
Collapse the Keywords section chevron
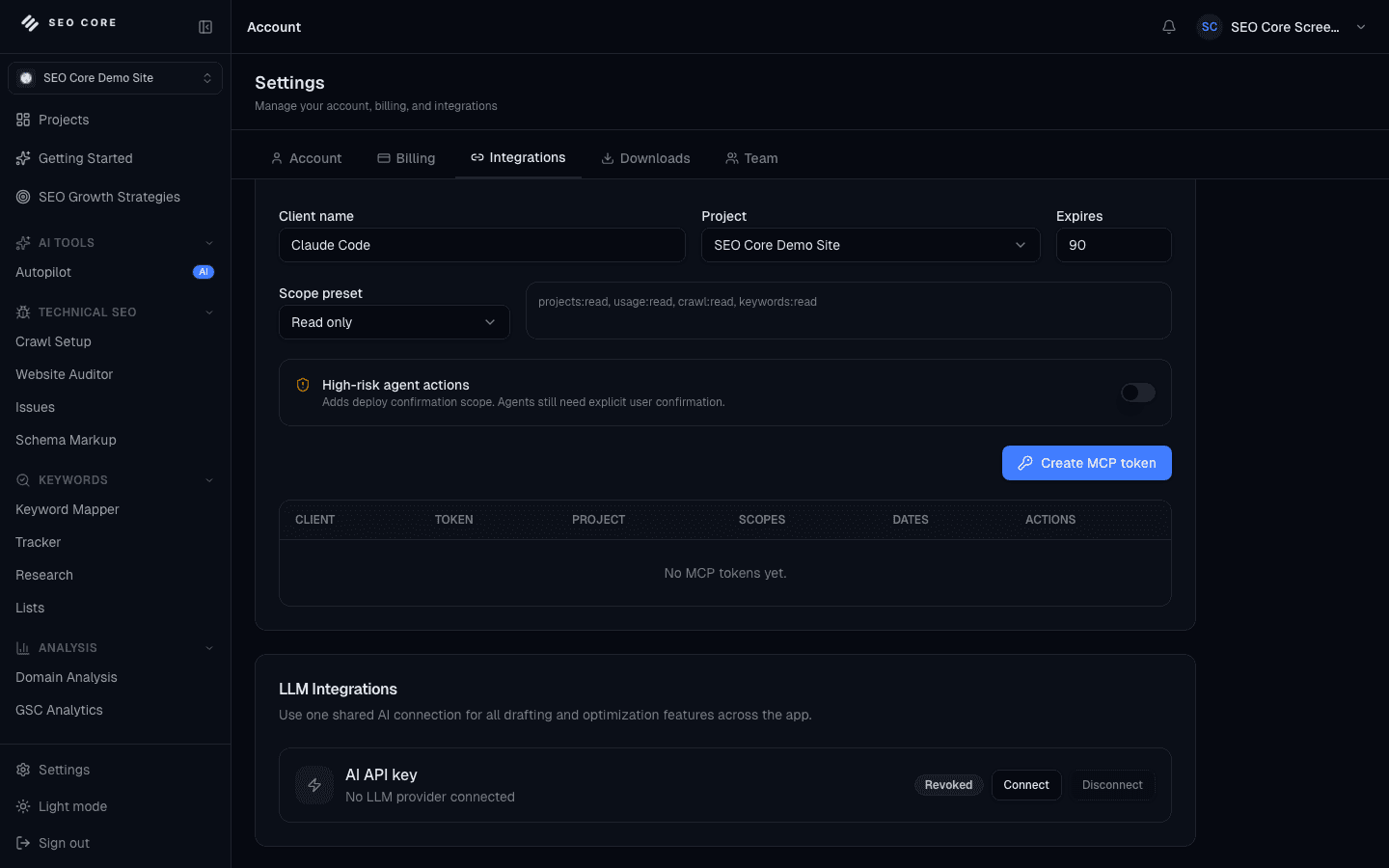pos(209,480)
